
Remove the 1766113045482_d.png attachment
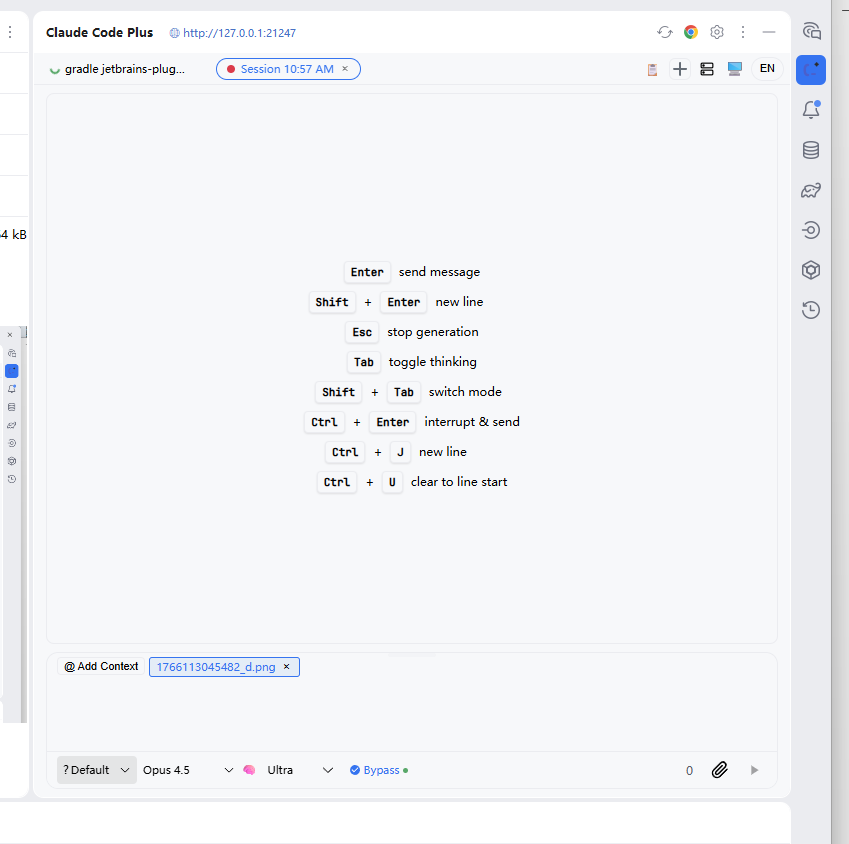286,666
